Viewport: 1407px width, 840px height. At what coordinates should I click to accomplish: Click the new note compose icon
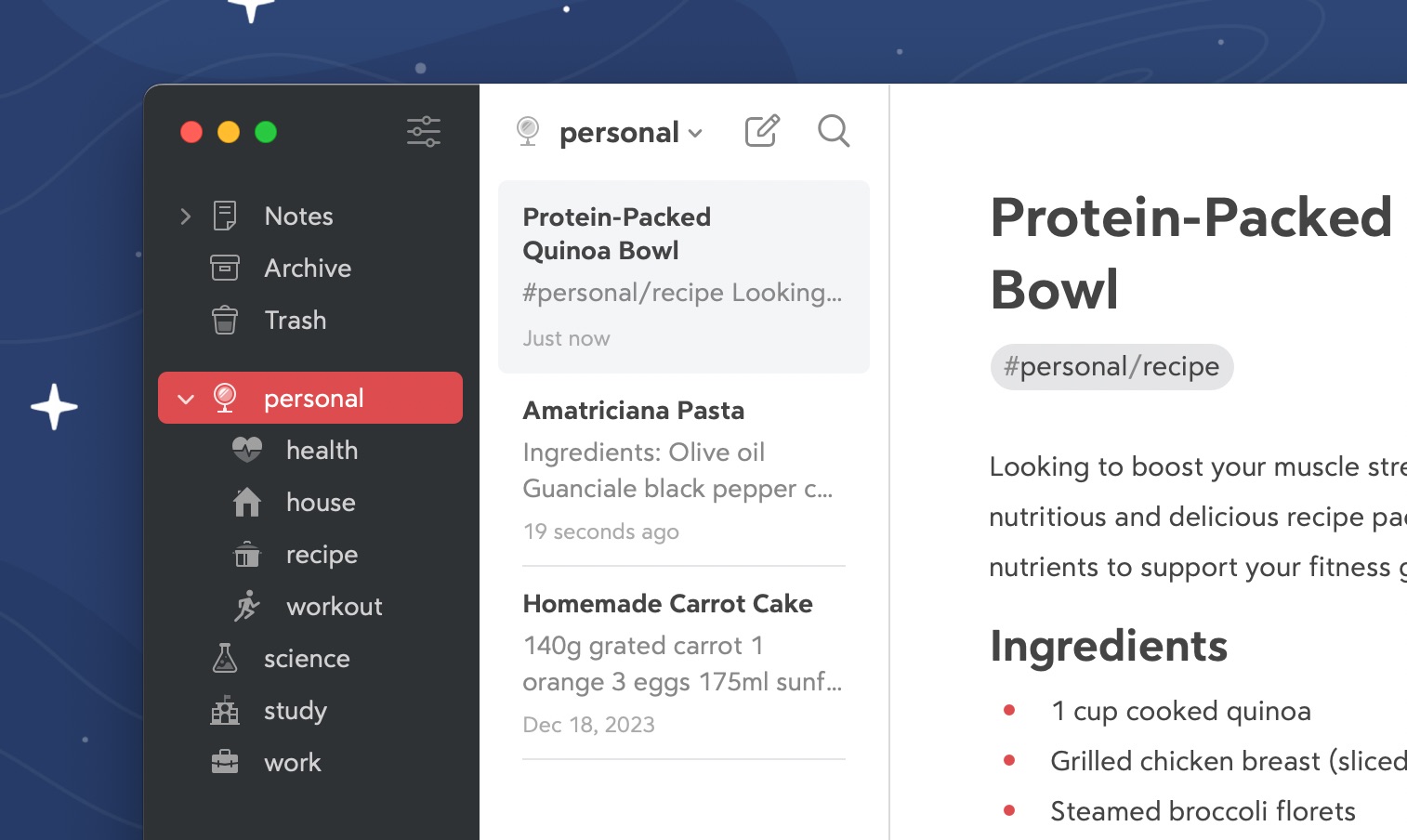[762, 131]
